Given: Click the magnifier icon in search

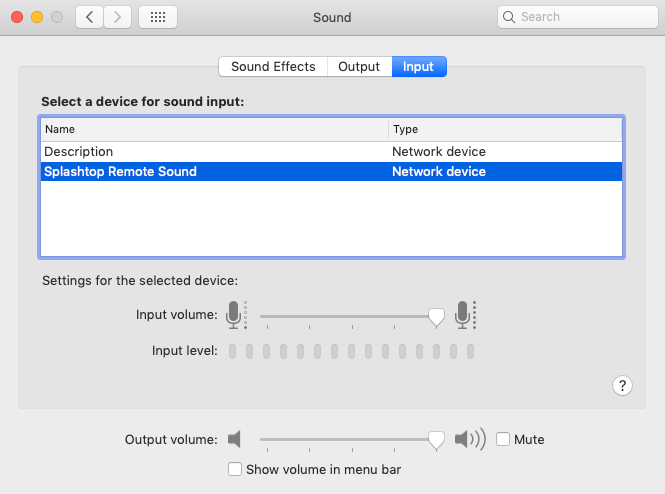Looking at the screenshot, I should tap(509, 17).
